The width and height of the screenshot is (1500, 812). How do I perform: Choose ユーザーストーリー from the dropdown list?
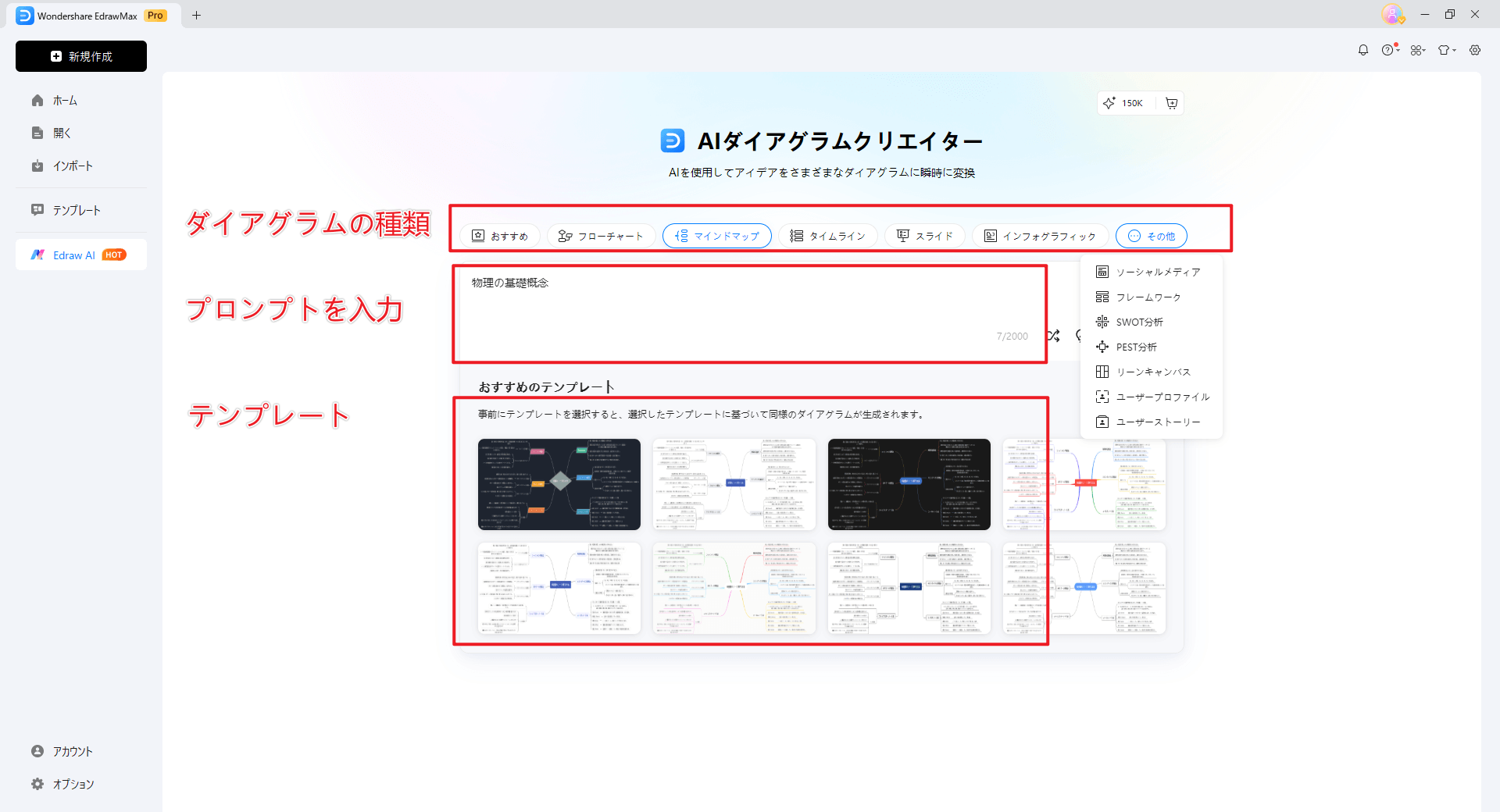(1152, 422)
